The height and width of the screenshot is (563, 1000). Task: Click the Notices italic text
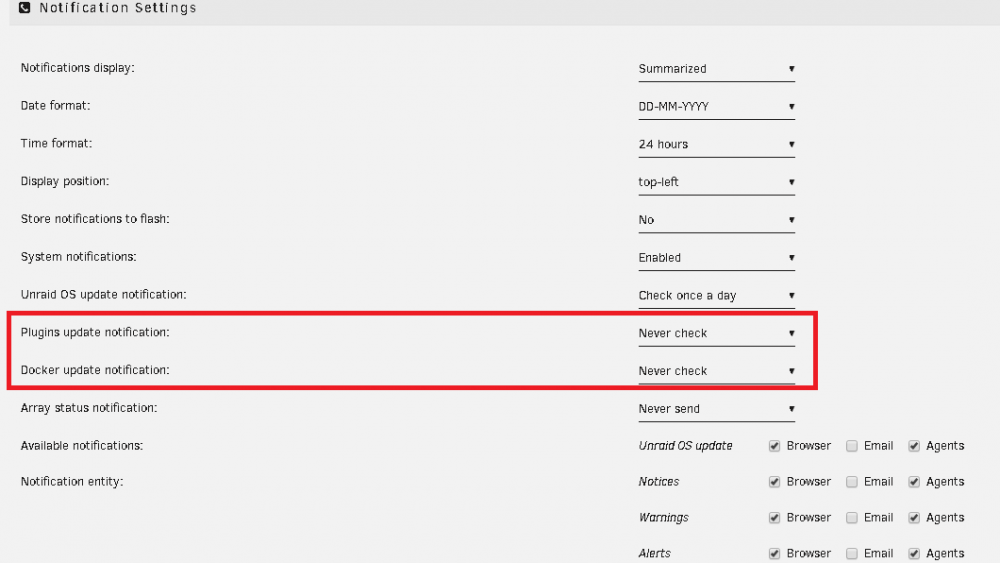pyautogui.click(x=659, y=482)
